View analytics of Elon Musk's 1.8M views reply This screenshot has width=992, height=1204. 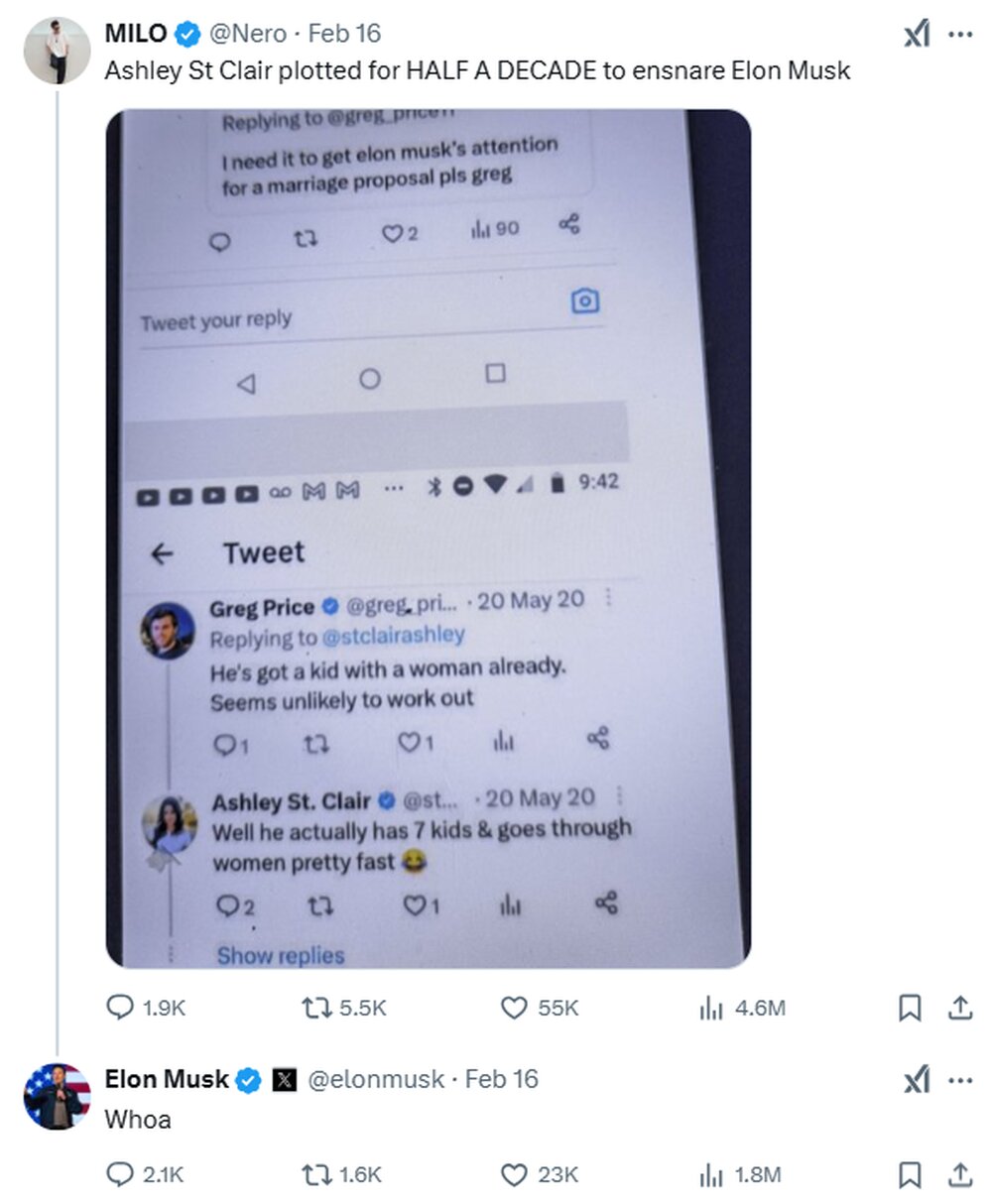(712, 1175)
